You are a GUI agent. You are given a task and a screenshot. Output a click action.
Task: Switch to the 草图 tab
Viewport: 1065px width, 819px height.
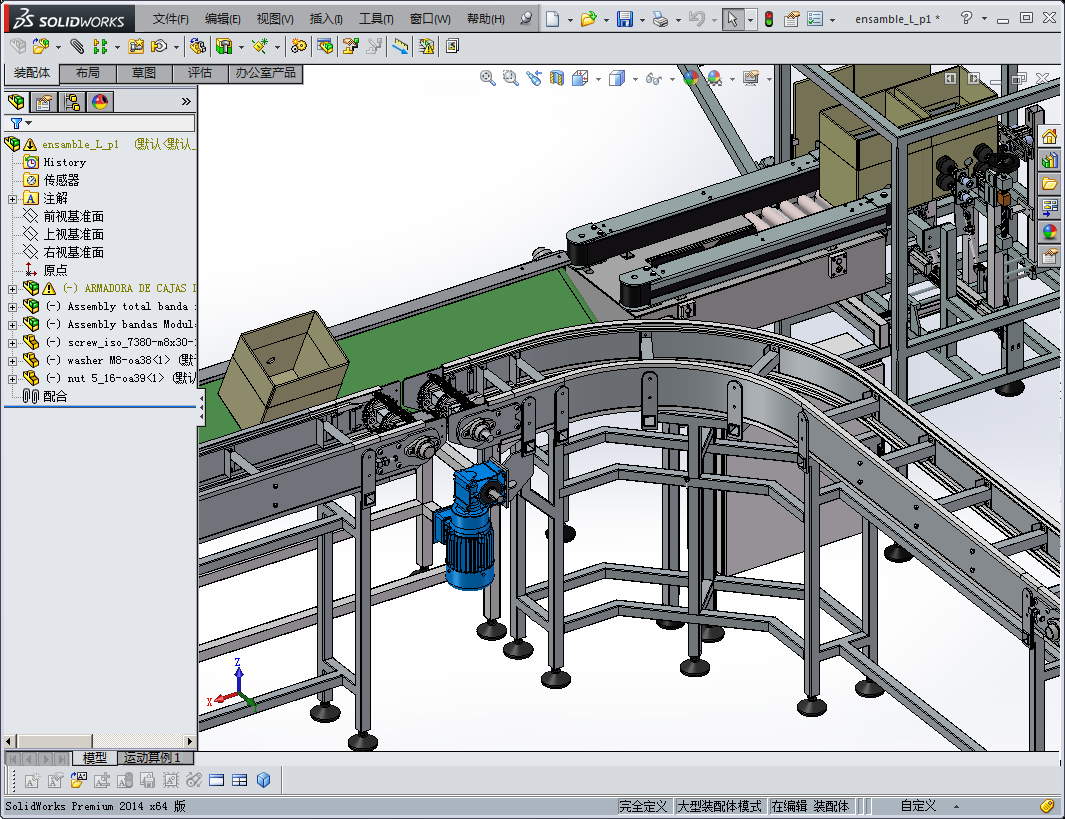click(144, 73)
